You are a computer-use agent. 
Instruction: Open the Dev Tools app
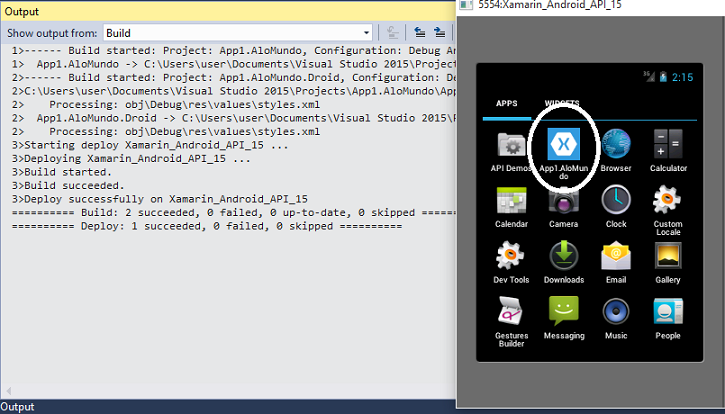(x=511, y=262)
